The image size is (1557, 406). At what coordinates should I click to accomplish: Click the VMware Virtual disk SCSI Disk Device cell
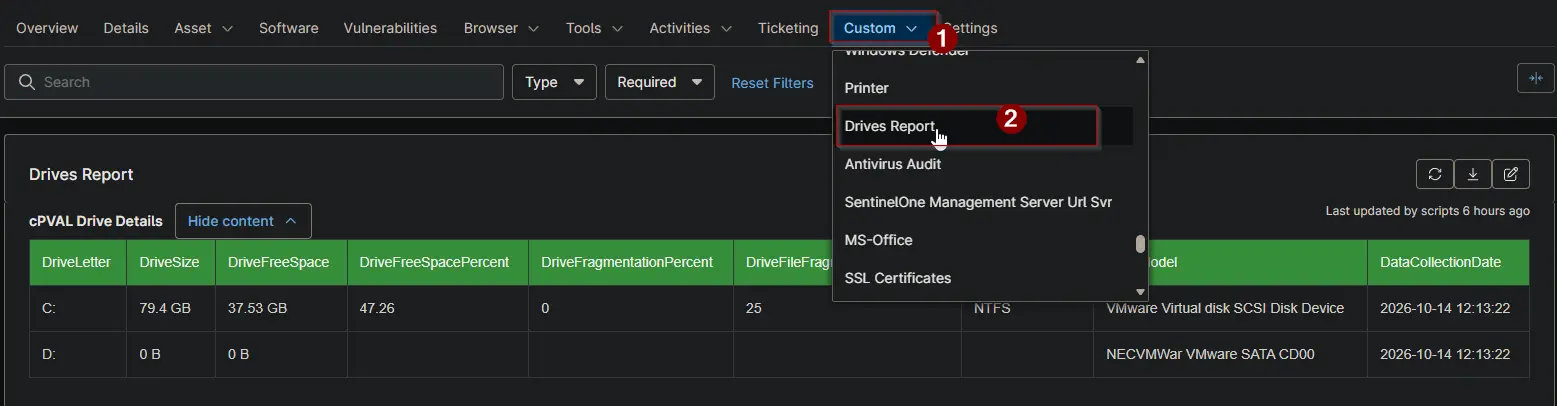[x=1230, y=308]
